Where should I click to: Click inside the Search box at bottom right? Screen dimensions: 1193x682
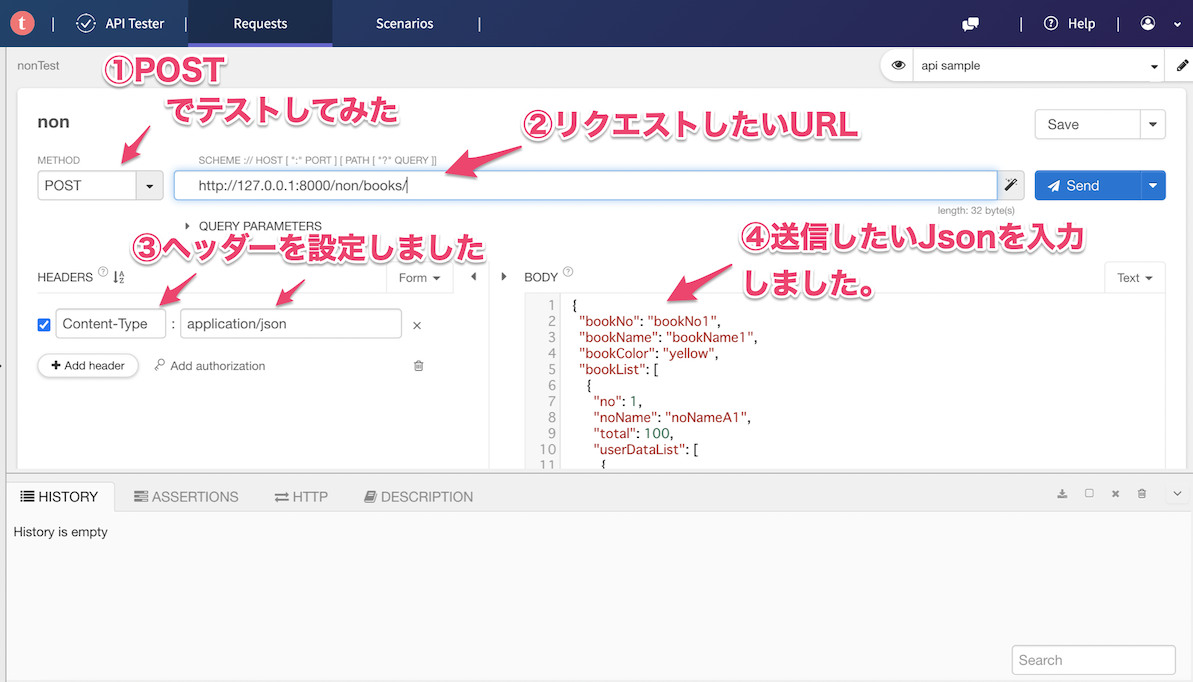click(1093, 660)
